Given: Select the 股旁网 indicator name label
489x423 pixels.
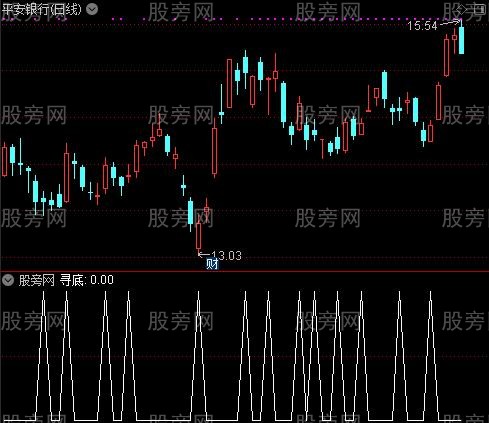Looking at the screenshot, I should click(37, 280).
